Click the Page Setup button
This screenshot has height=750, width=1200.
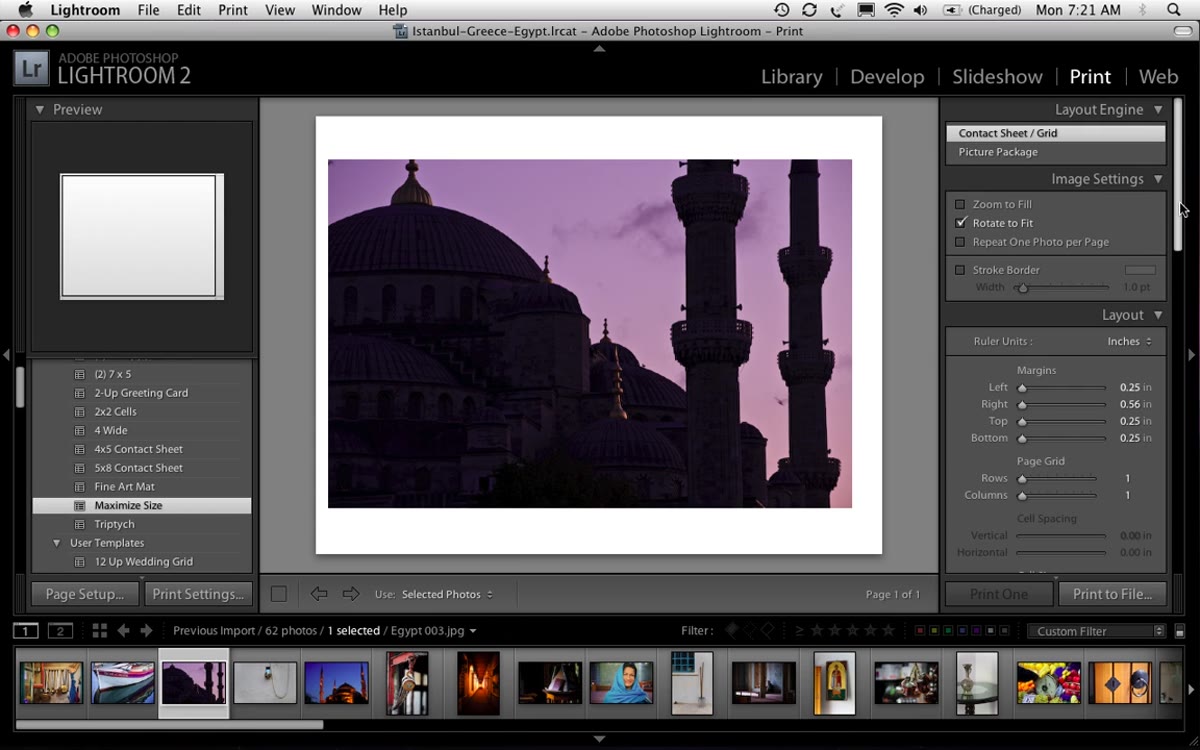84,594
